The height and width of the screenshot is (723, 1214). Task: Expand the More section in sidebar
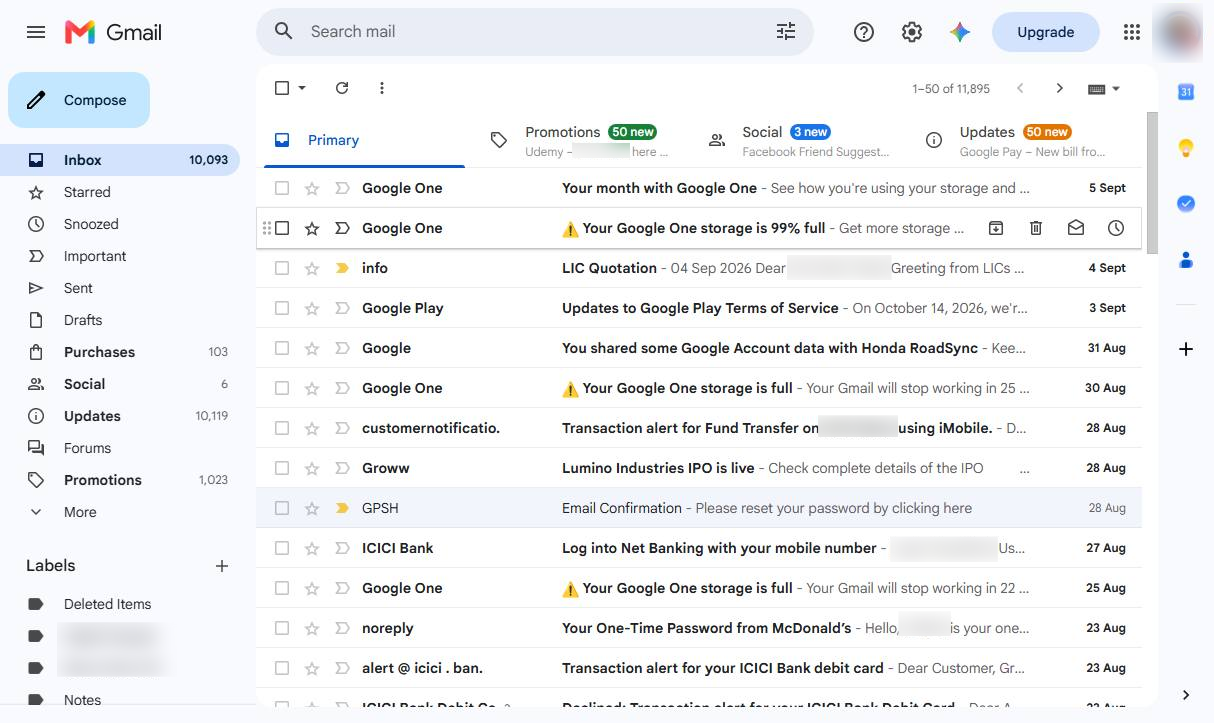pos(80,512)
